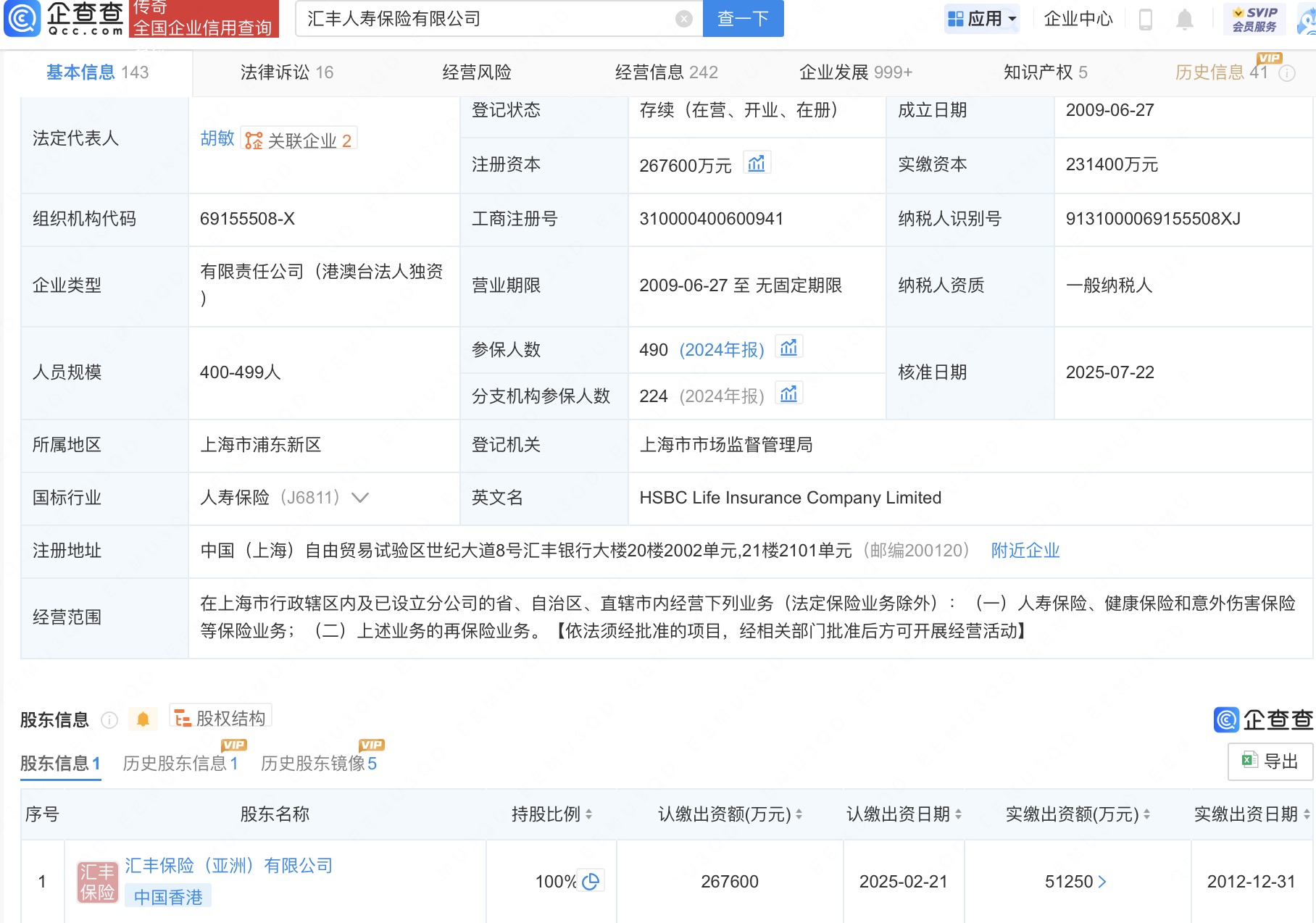Open legal representative 胡敏 link
The width and height of the screenshot is (1316, 923).
click(217, 138)
